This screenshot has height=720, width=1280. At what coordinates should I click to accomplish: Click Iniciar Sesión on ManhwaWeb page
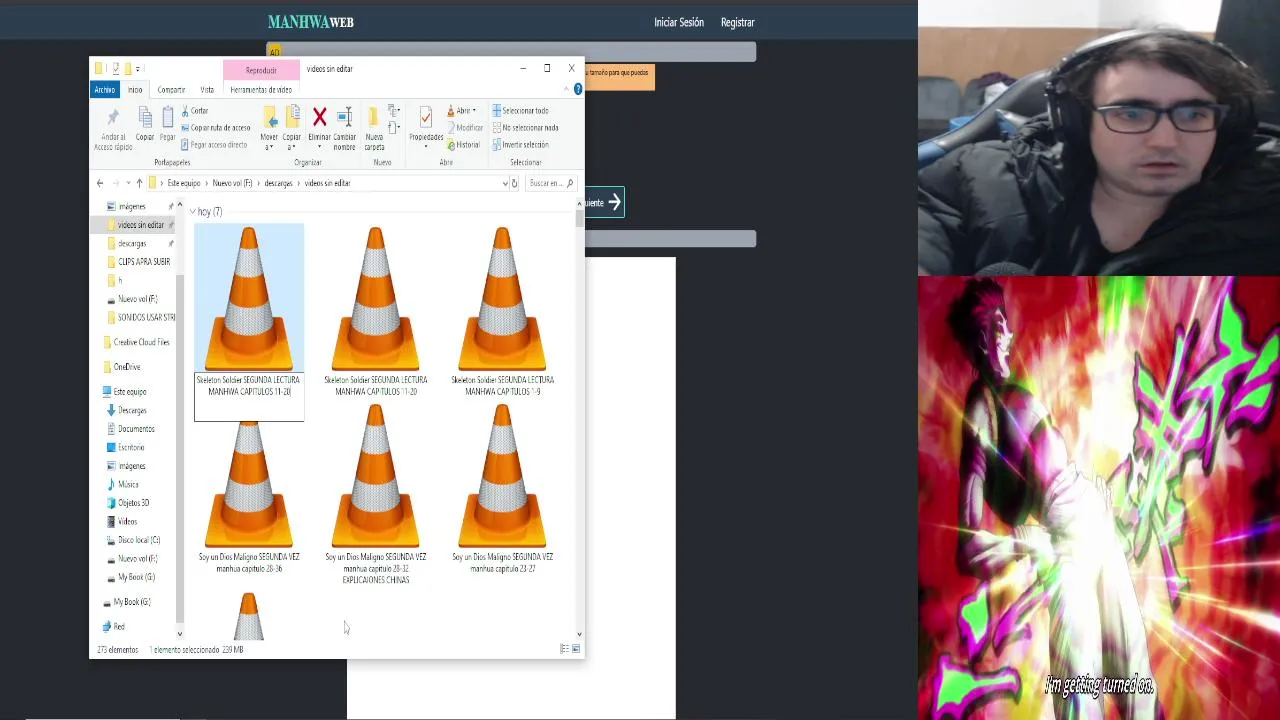[x=679, y=22]
